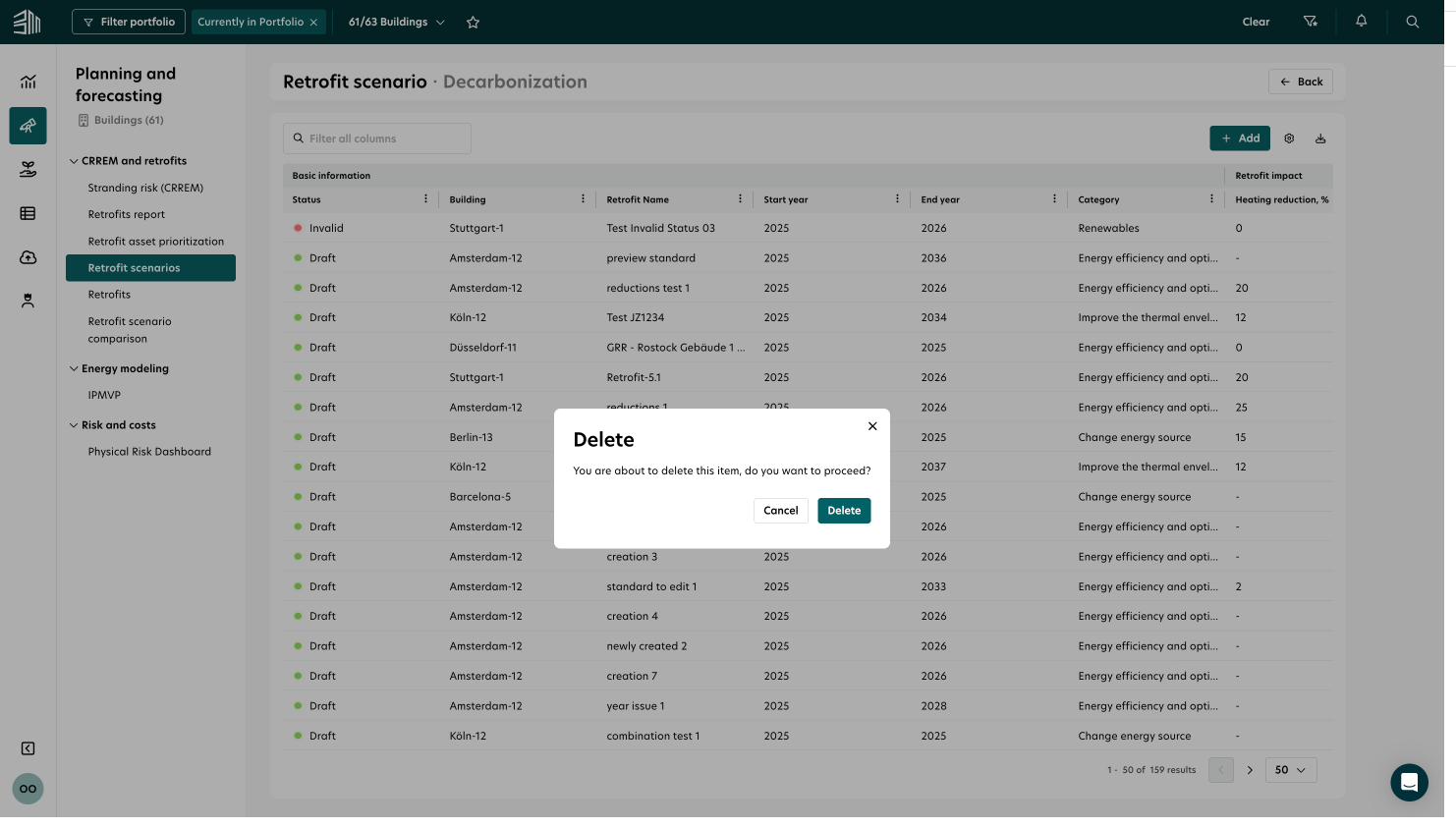Open the OO user avatar
The image size is (1456, 828).
click(x=28, y=789)
